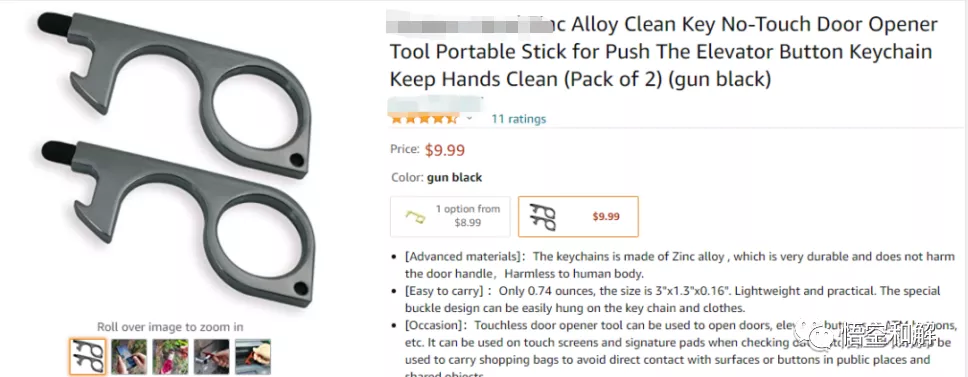Screen dimensions: 968x377
Task: Click the star rating icons
Action: [424, 118]
